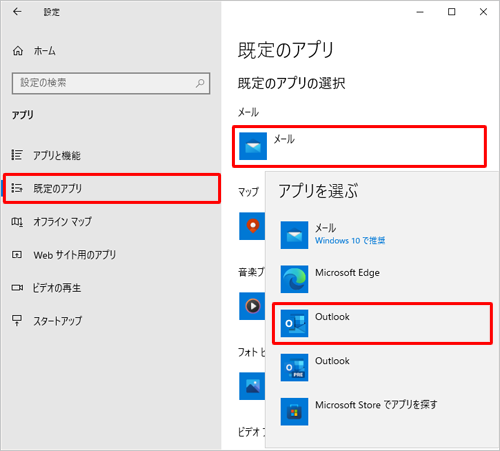This screenshot has height=451, width=500.
Task: Select Outlook without the PRE badge
Action: (382, 323)
